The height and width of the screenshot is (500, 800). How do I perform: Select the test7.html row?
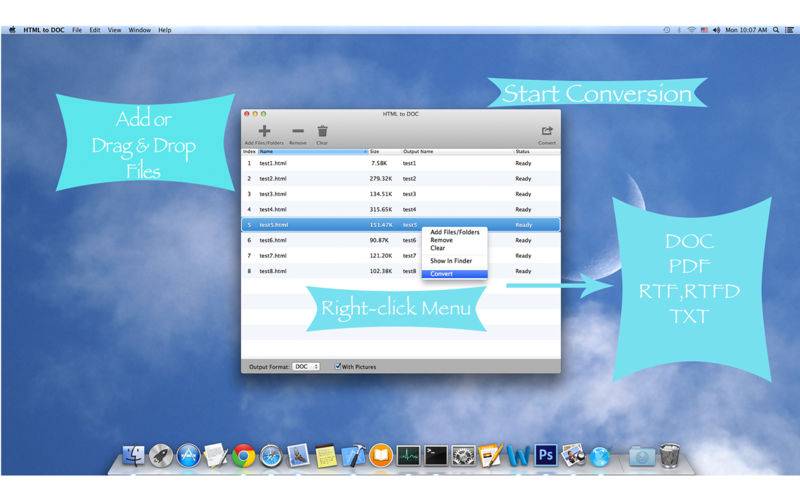tap(401, 256)
